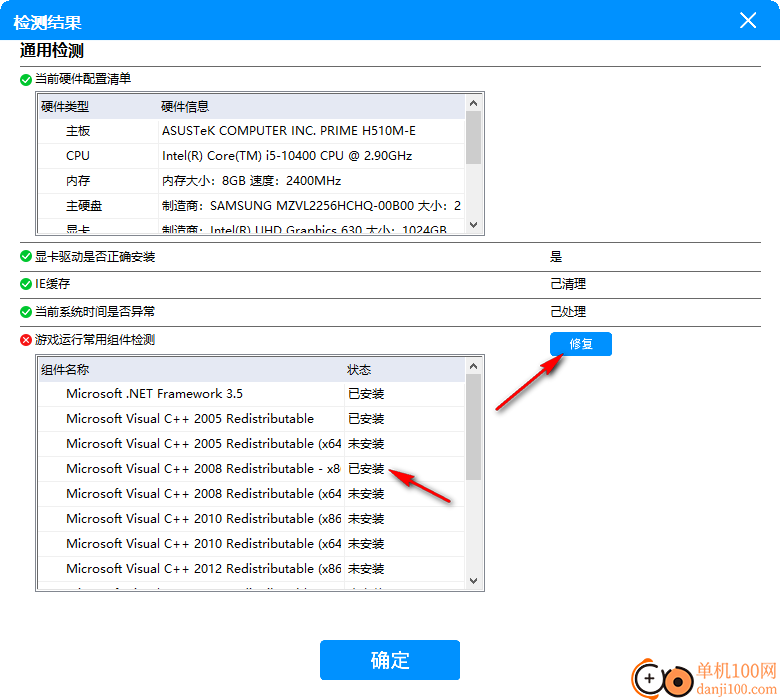This screenshot has height=700, width=780.
Task: Select the 主板 hardware row
Action: tap(252, 131)
